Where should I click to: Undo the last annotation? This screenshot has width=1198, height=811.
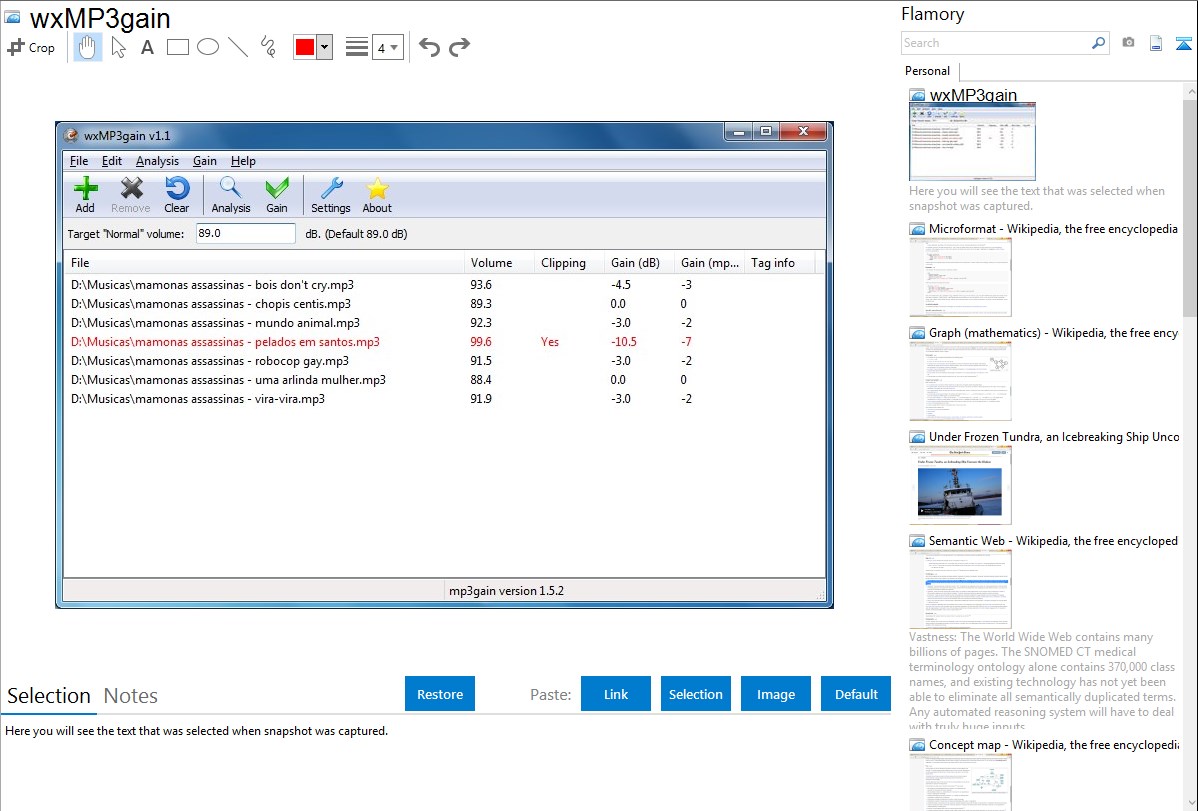tap(429, 47)
